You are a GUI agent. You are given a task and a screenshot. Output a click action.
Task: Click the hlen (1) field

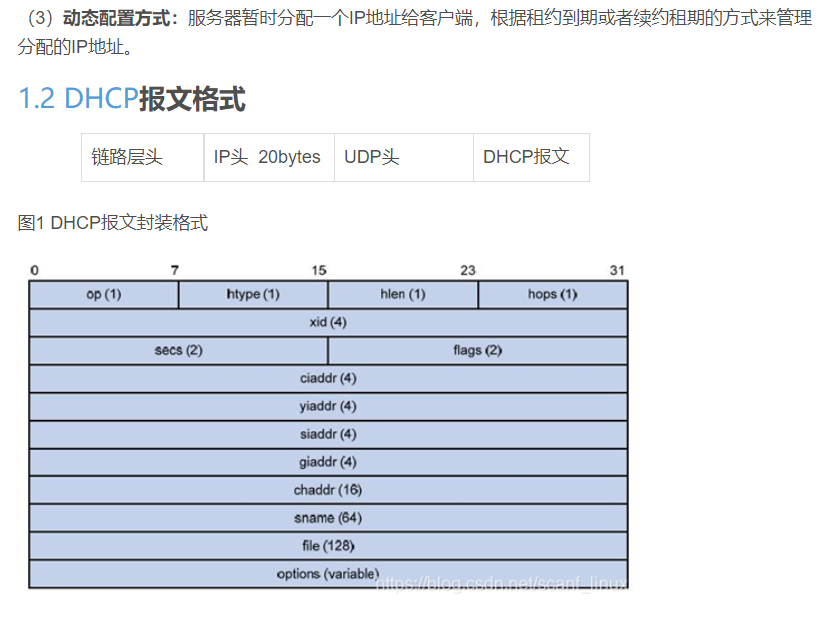click(x=402, y=294)
